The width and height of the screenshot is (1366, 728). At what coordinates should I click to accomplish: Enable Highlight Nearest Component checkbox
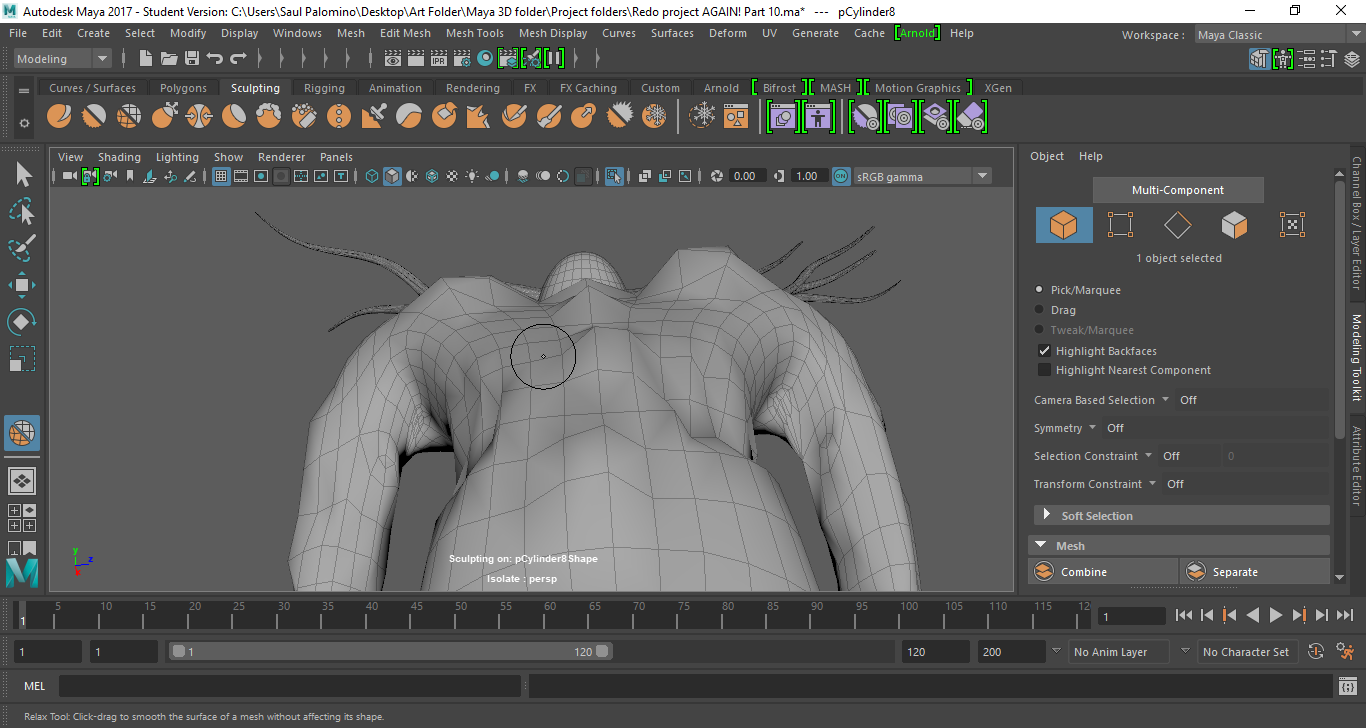(x=1044, y=370)
